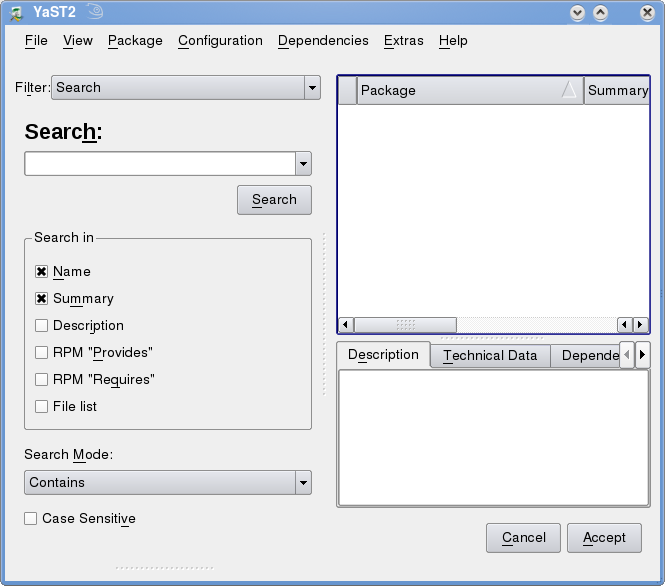Open the View menu

[x=78, y=41]
